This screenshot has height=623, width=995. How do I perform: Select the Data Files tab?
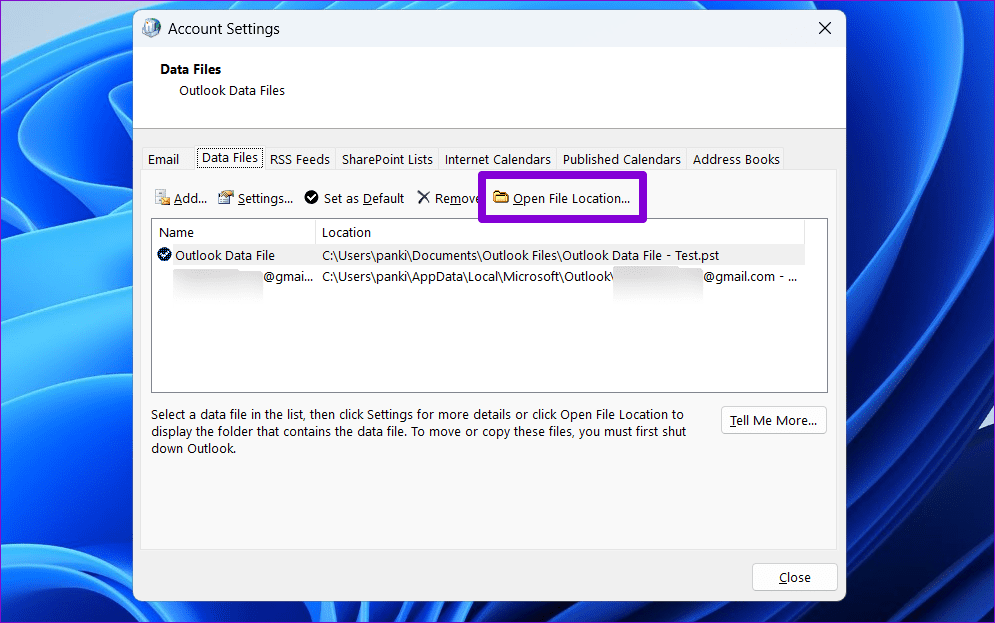[x=230, y=158]
